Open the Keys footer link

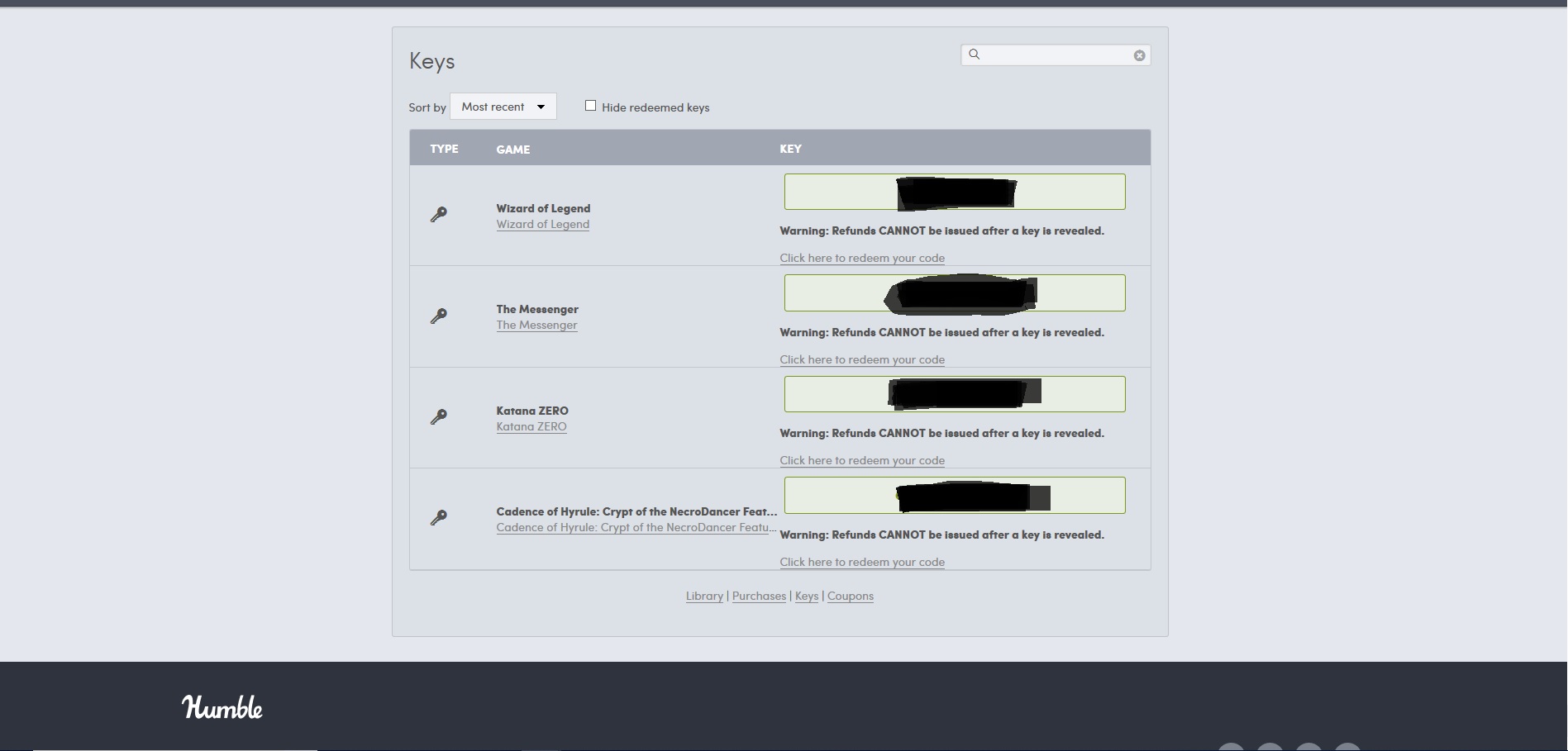(807, 597)
